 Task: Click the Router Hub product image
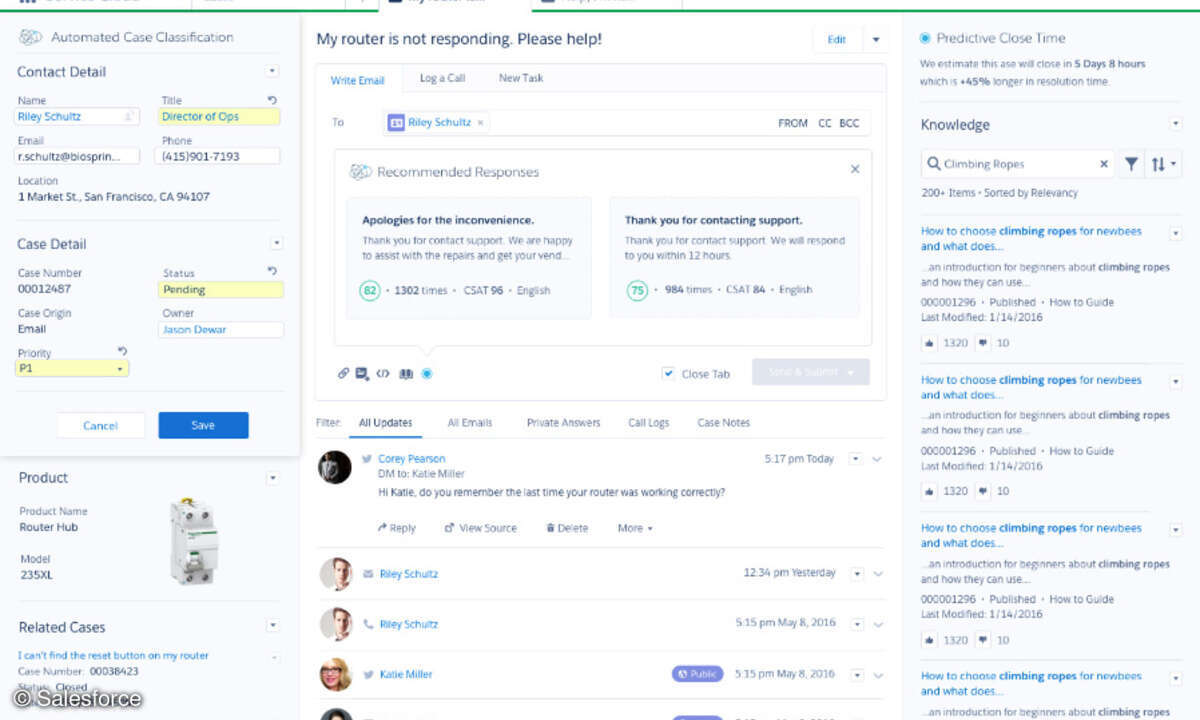pos(192,542)
